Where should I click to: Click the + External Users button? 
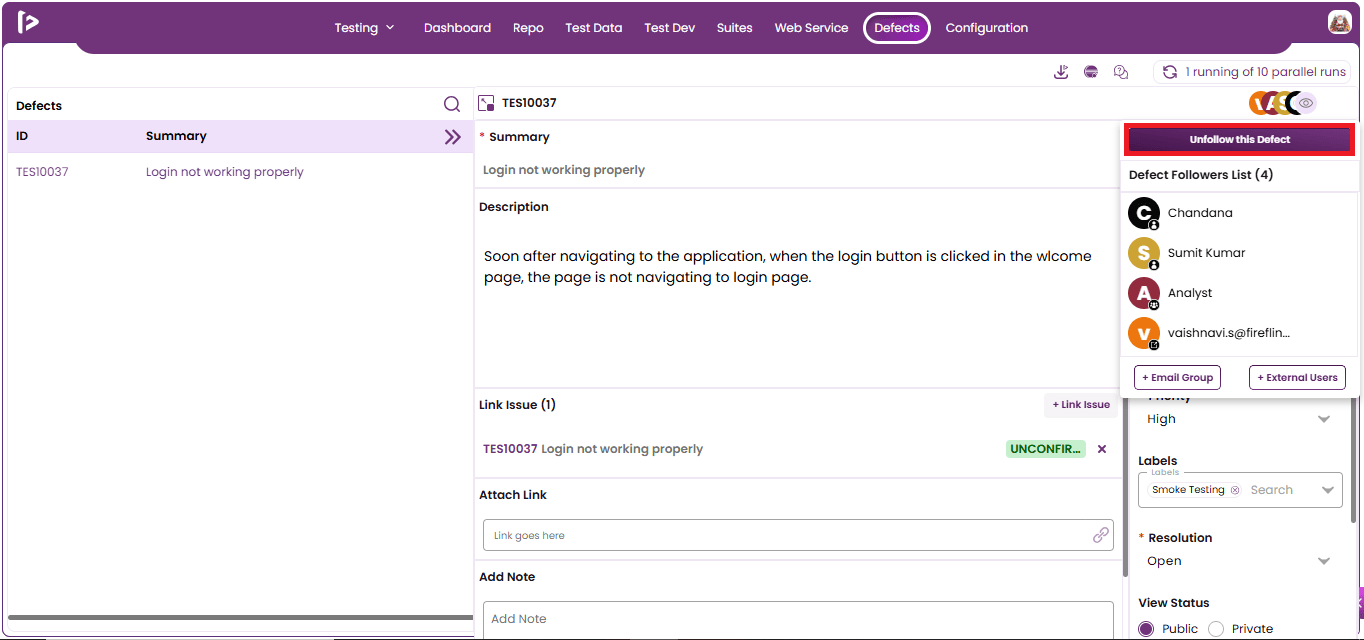click(1297, 378)
